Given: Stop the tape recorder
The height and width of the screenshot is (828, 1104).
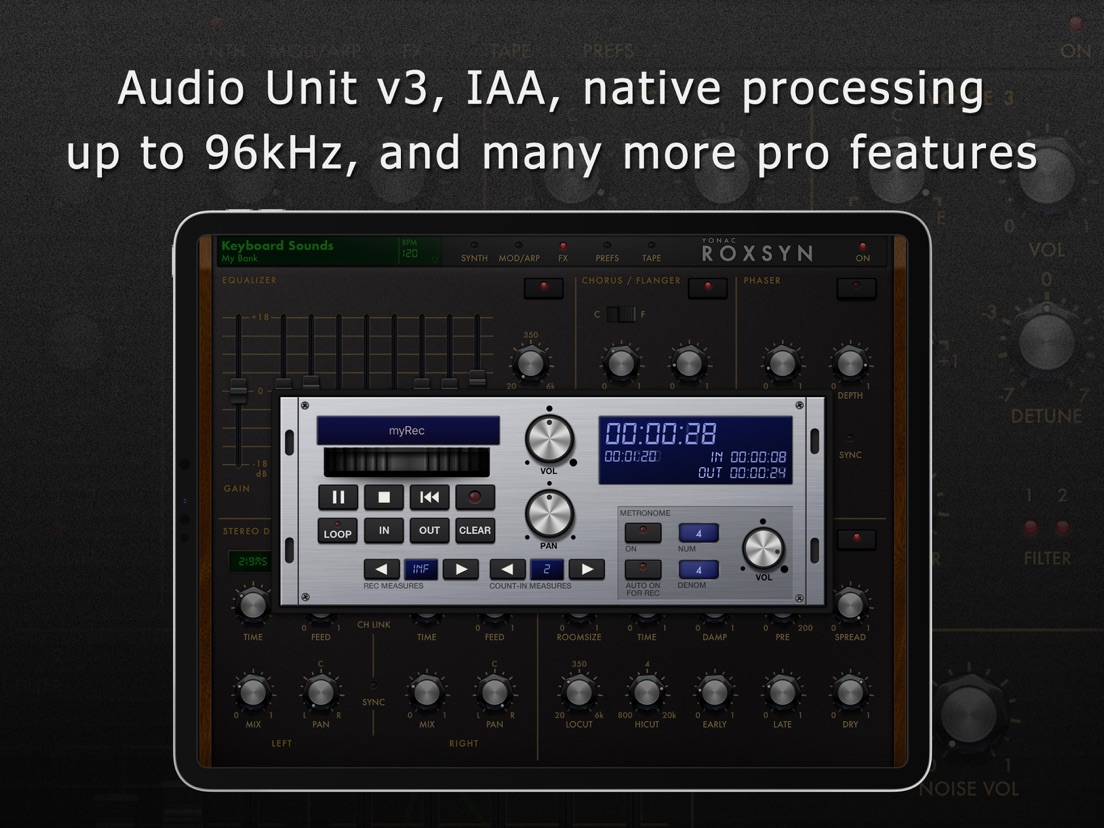Looking at the screenshot, I should tap(384, 497).
